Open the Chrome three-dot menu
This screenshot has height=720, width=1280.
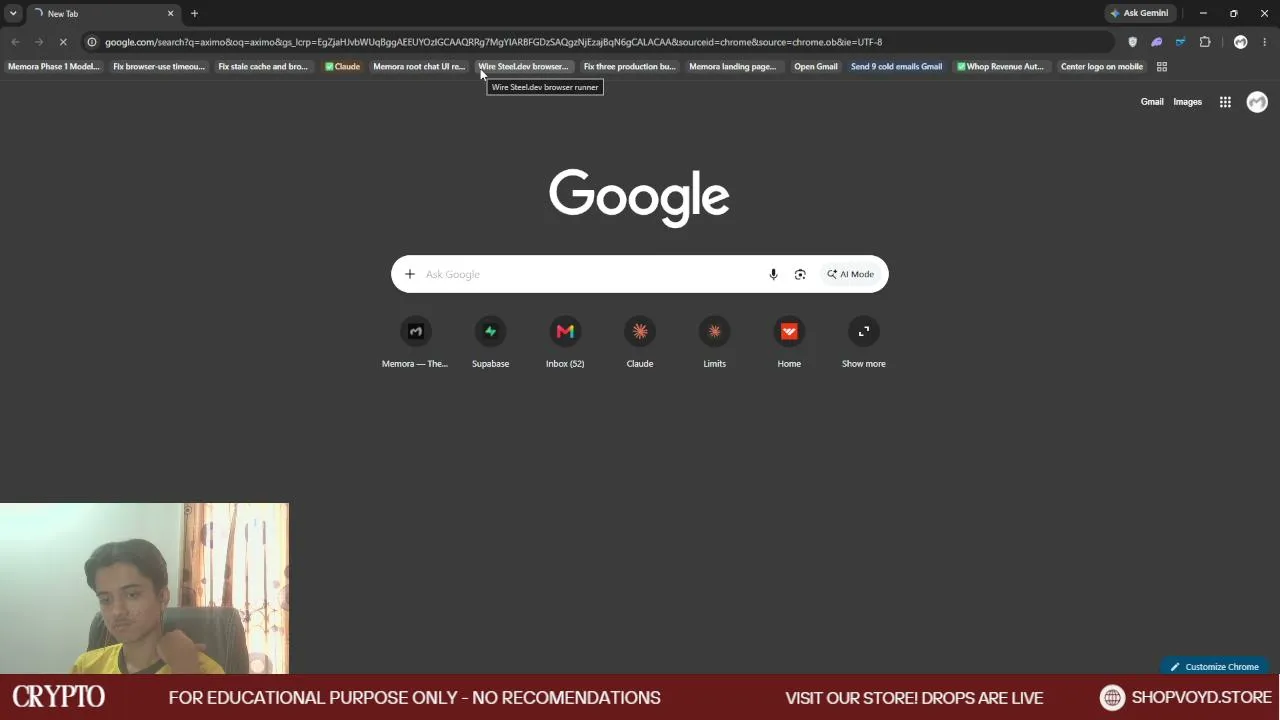point(1264,42)
